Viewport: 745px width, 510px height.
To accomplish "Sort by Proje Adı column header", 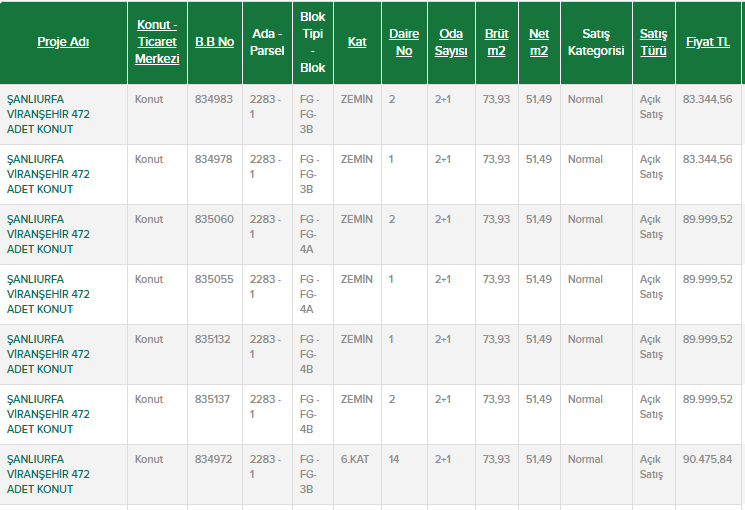I will pyautogui.click(x=63, y=42).
